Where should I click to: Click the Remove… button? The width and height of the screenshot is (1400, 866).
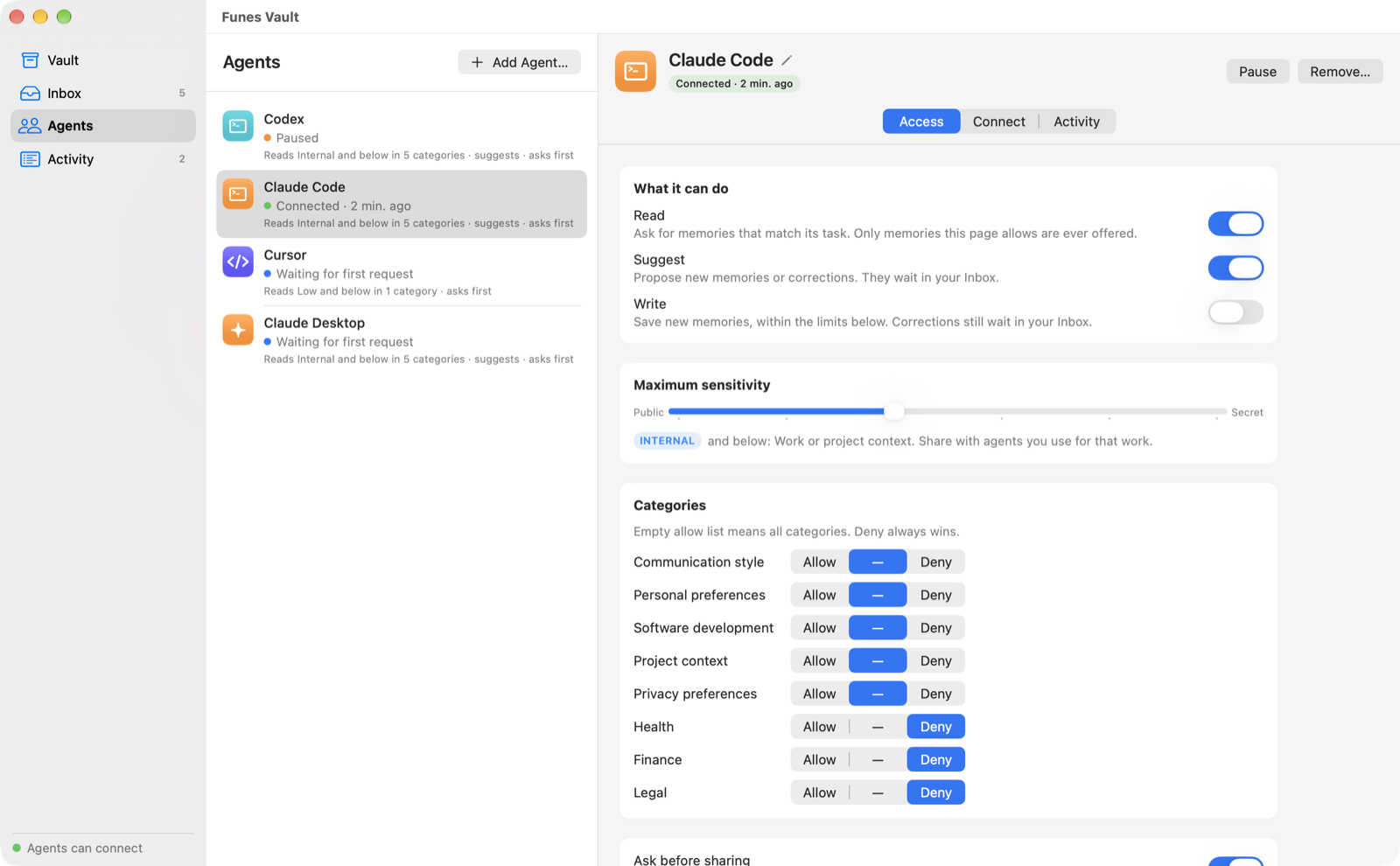[1340, 72]
